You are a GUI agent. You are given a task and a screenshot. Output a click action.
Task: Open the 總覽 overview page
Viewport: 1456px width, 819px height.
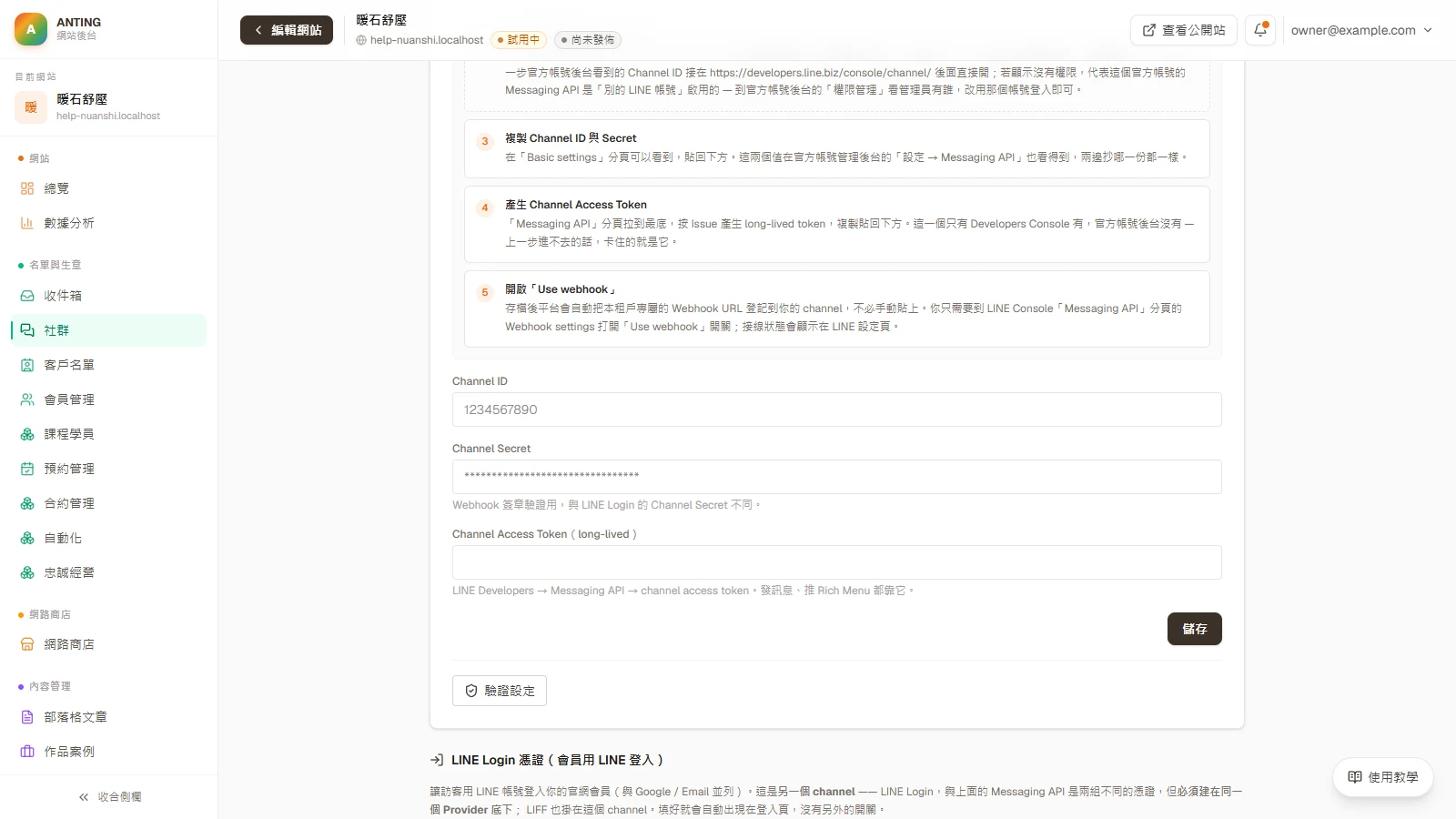108,188
